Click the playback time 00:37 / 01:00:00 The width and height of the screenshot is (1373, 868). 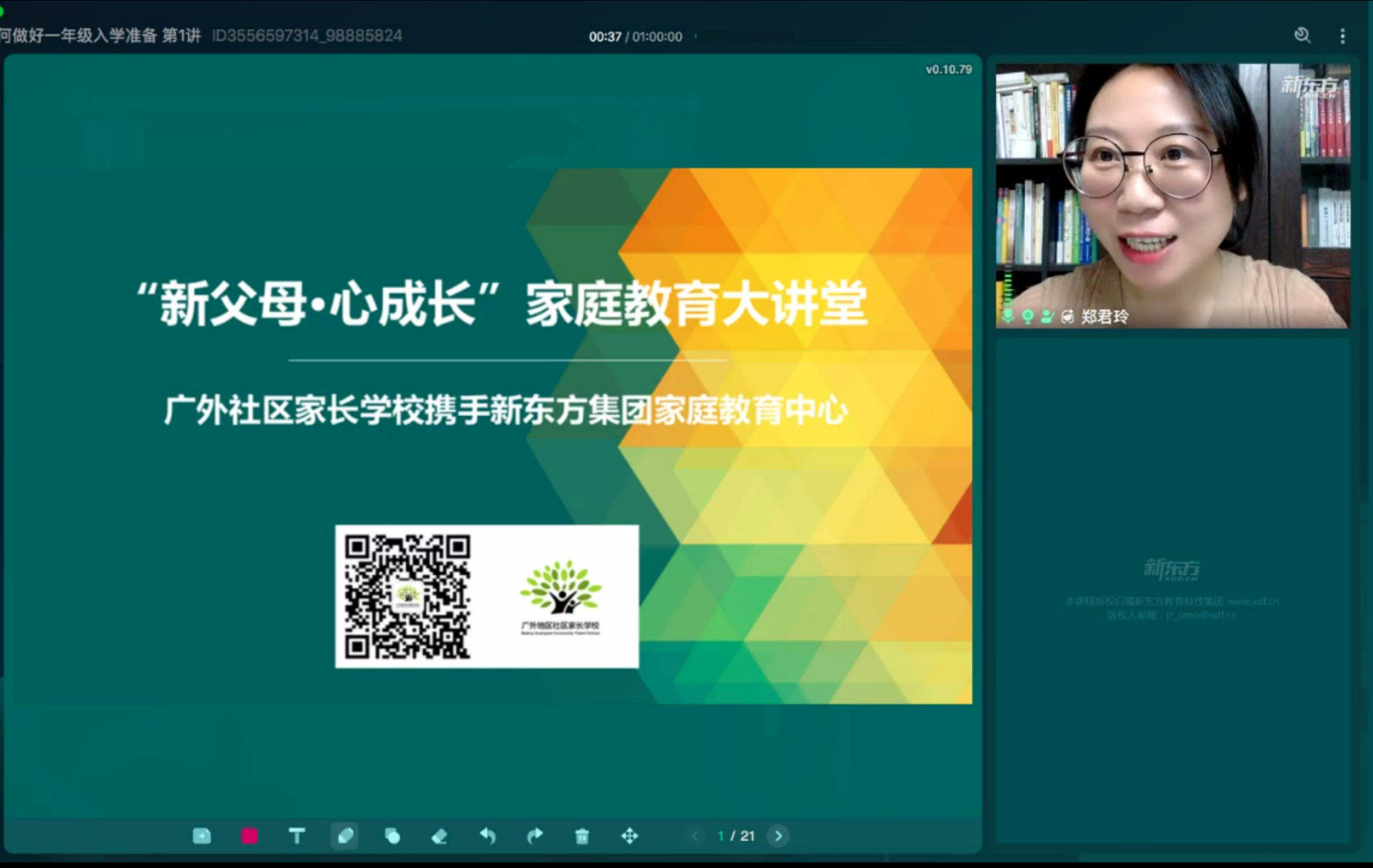coord(635,37)
